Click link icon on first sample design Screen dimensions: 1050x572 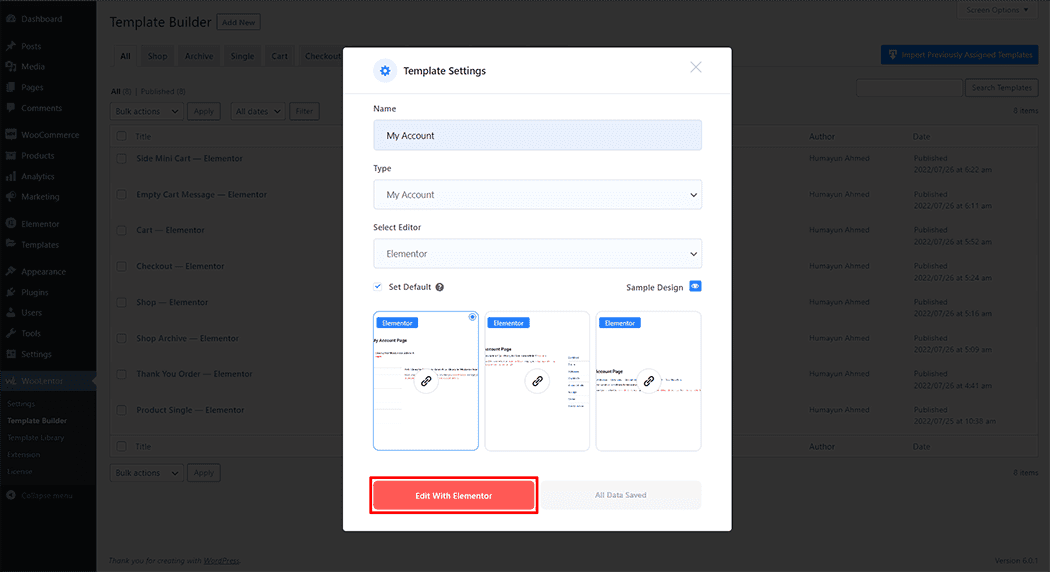[426, 381]
